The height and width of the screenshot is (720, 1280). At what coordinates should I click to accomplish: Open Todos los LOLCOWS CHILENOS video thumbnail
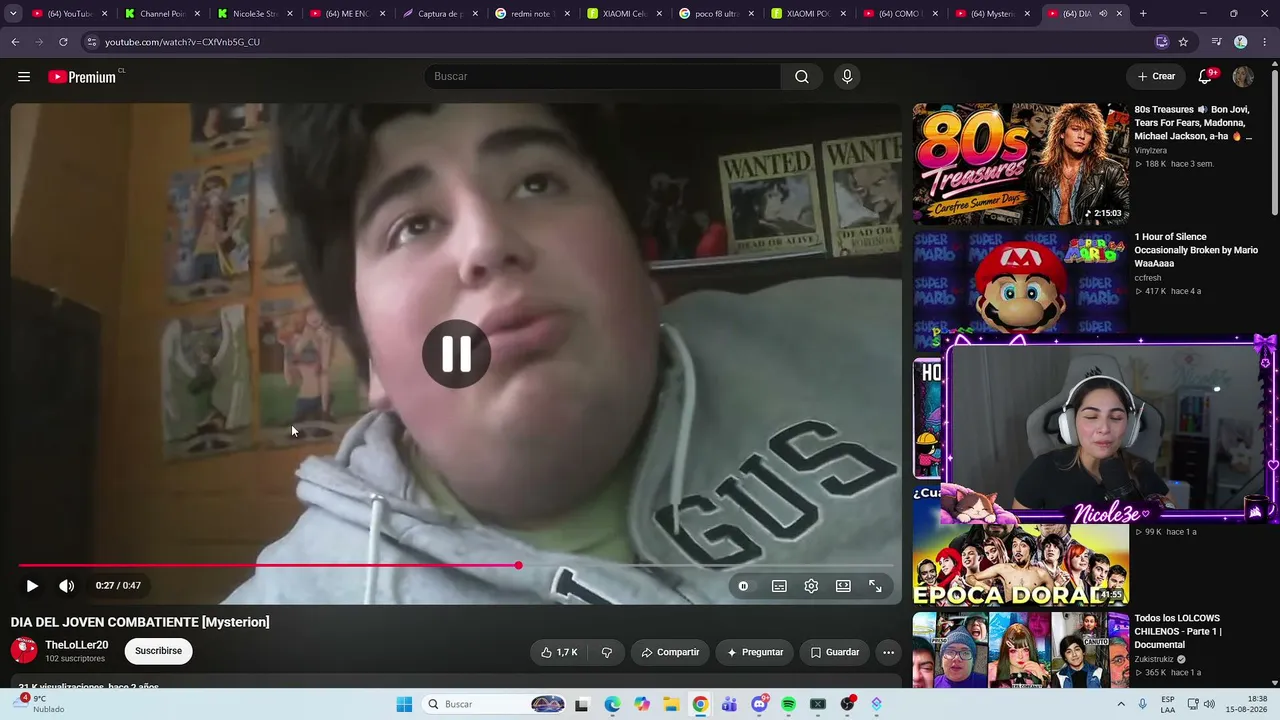click(1021, 651)
